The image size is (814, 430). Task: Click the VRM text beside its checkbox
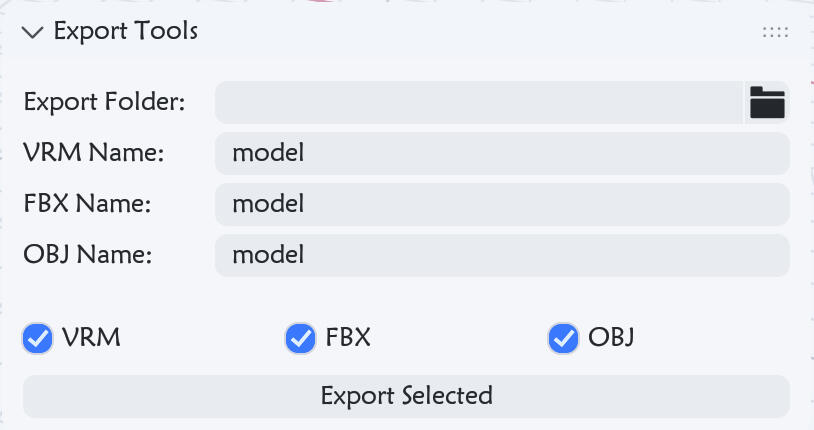(91, 338)
